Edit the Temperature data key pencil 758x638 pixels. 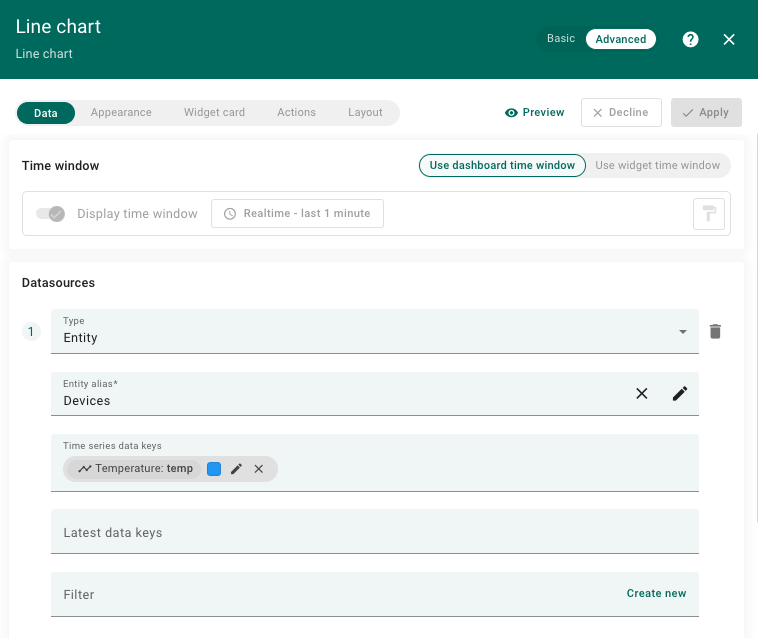pos(236,469)
